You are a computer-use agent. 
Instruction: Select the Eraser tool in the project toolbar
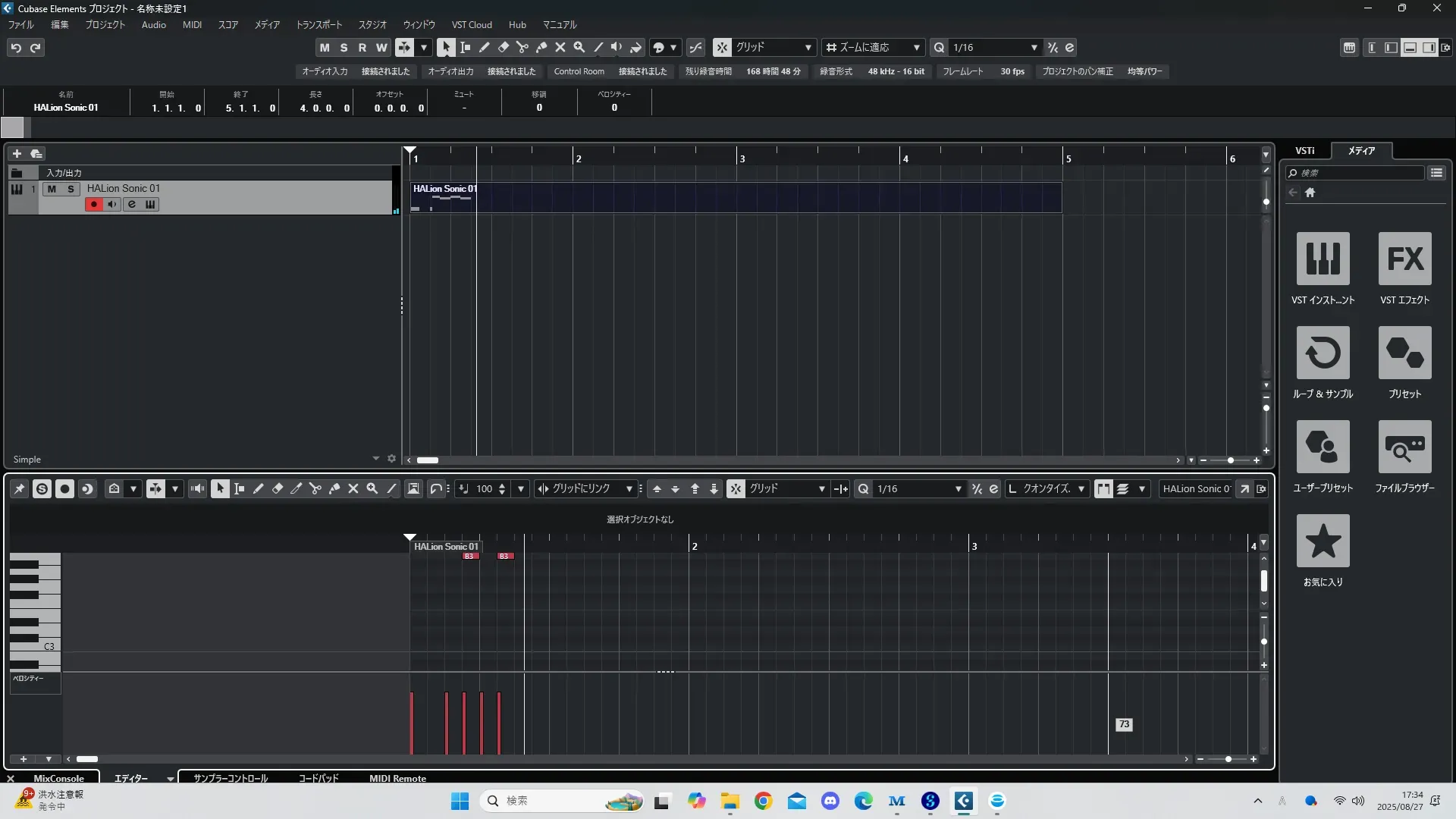point(503,47)
